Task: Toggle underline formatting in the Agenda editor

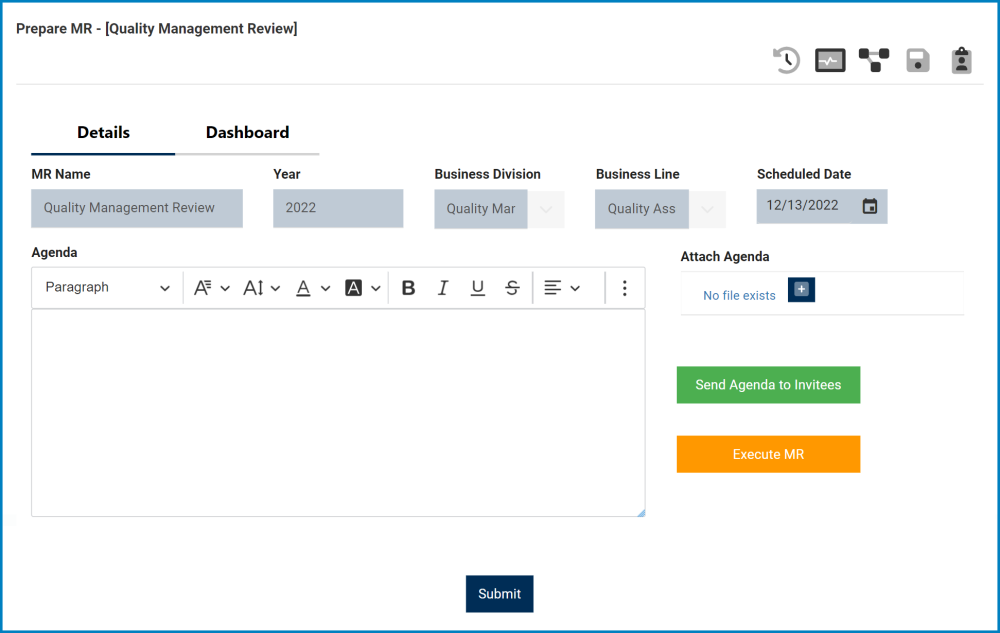Action: click(x=477, y=287)
